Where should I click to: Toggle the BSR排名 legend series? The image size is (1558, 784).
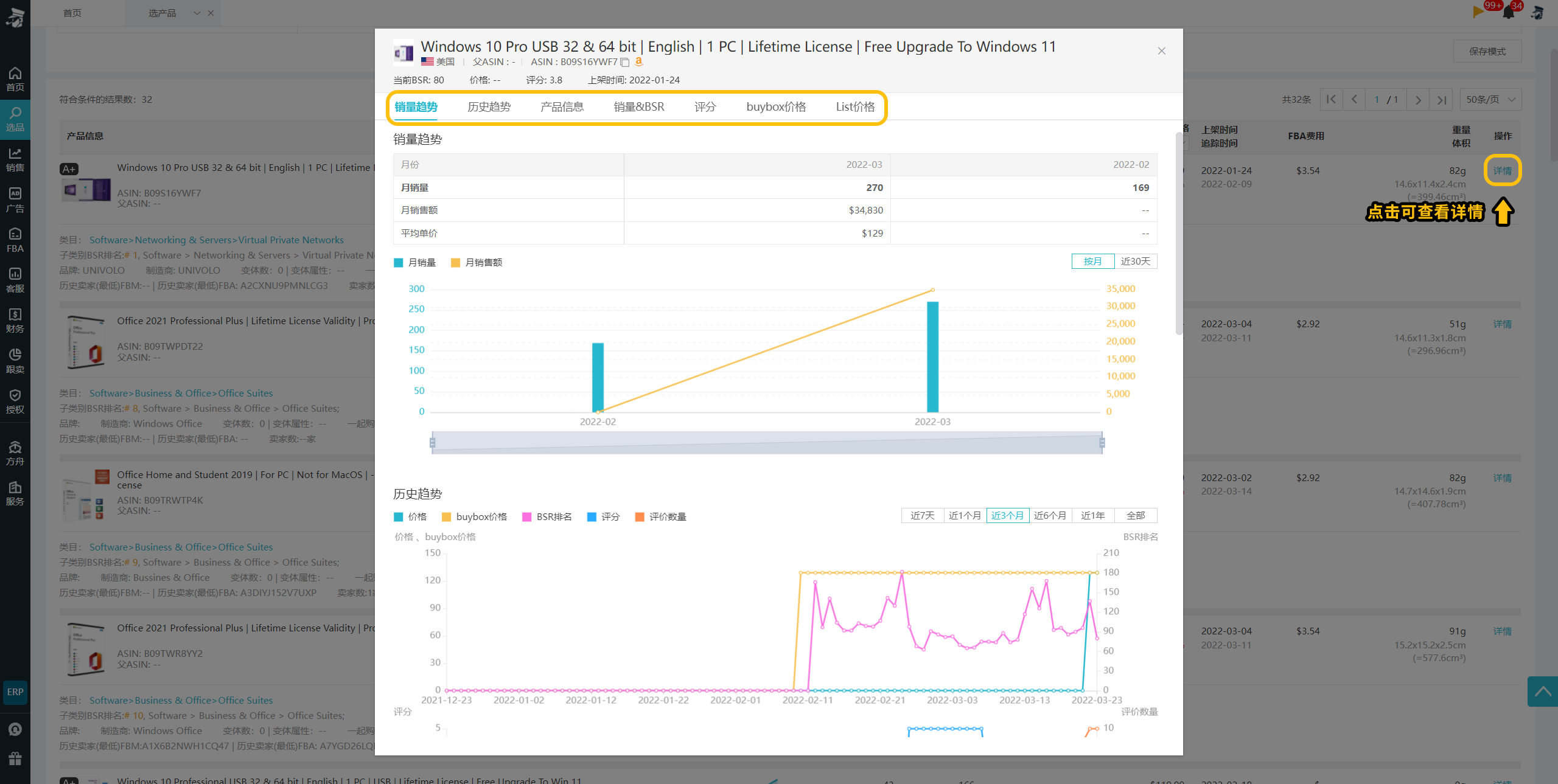[x=547, y=516]
